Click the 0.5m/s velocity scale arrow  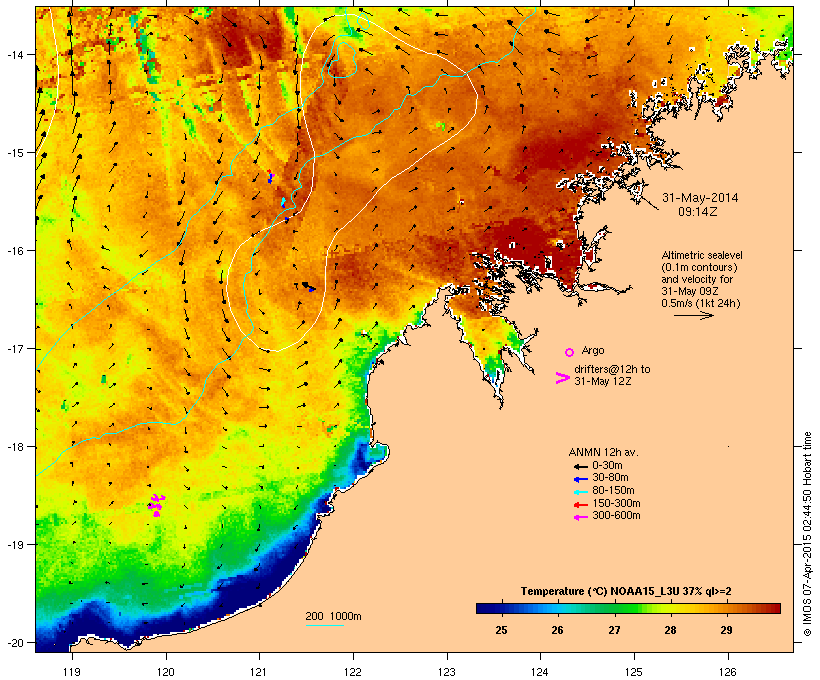click(x=693, y=315)
